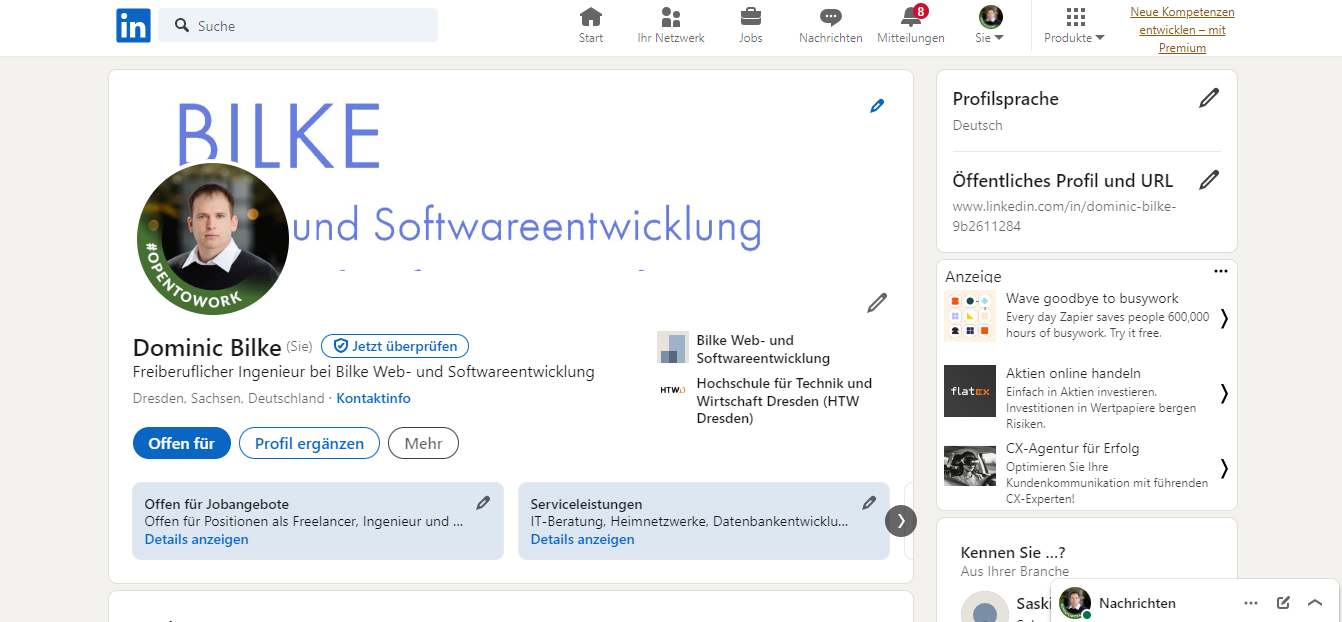Expand Zapier ad chevron
Image resolution: width=1342 pixels, height=622 pixels.
[x=1224, y=318]
